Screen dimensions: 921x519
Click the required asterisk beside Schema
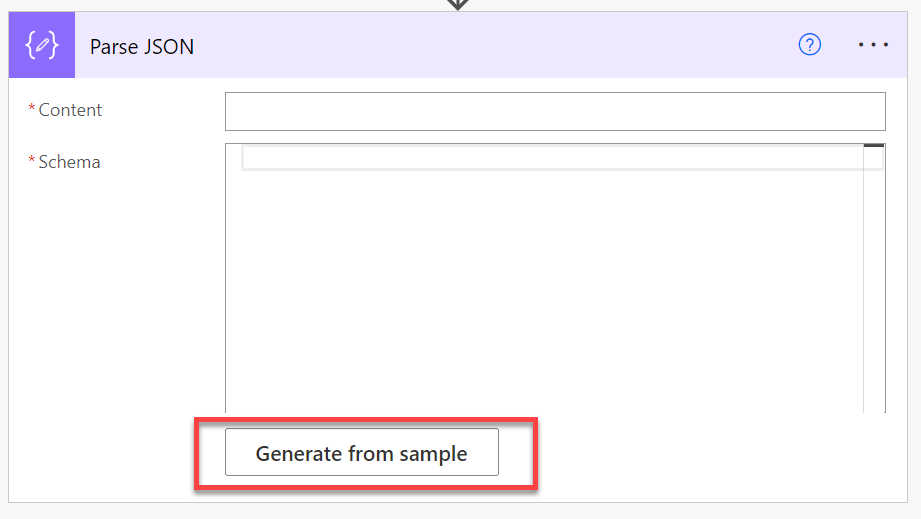[x=32, y=161]
